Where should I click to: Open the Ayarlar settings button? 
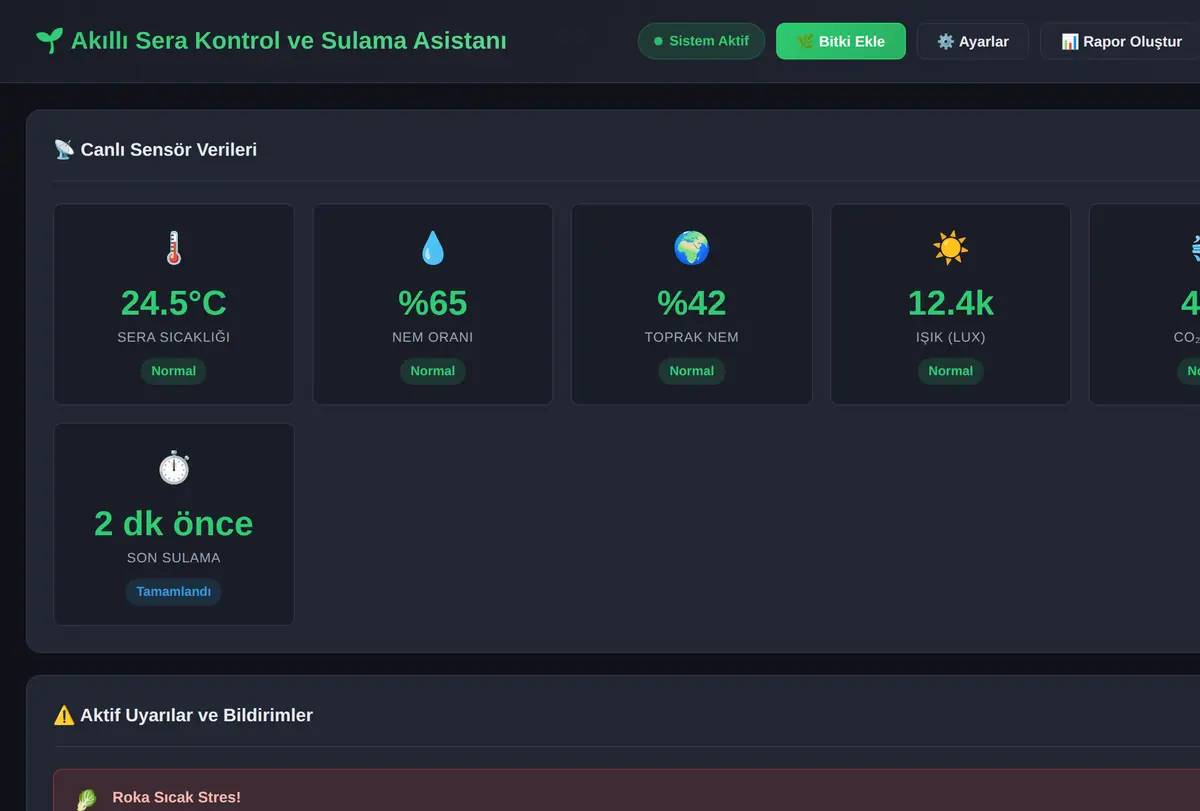tap(973, 42)
